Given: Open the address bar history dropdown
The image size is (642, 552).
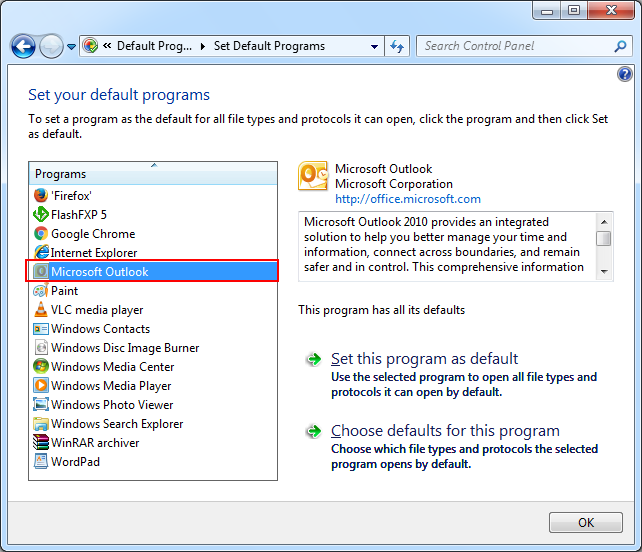Looking at the screenshot, I should (374, 46).
